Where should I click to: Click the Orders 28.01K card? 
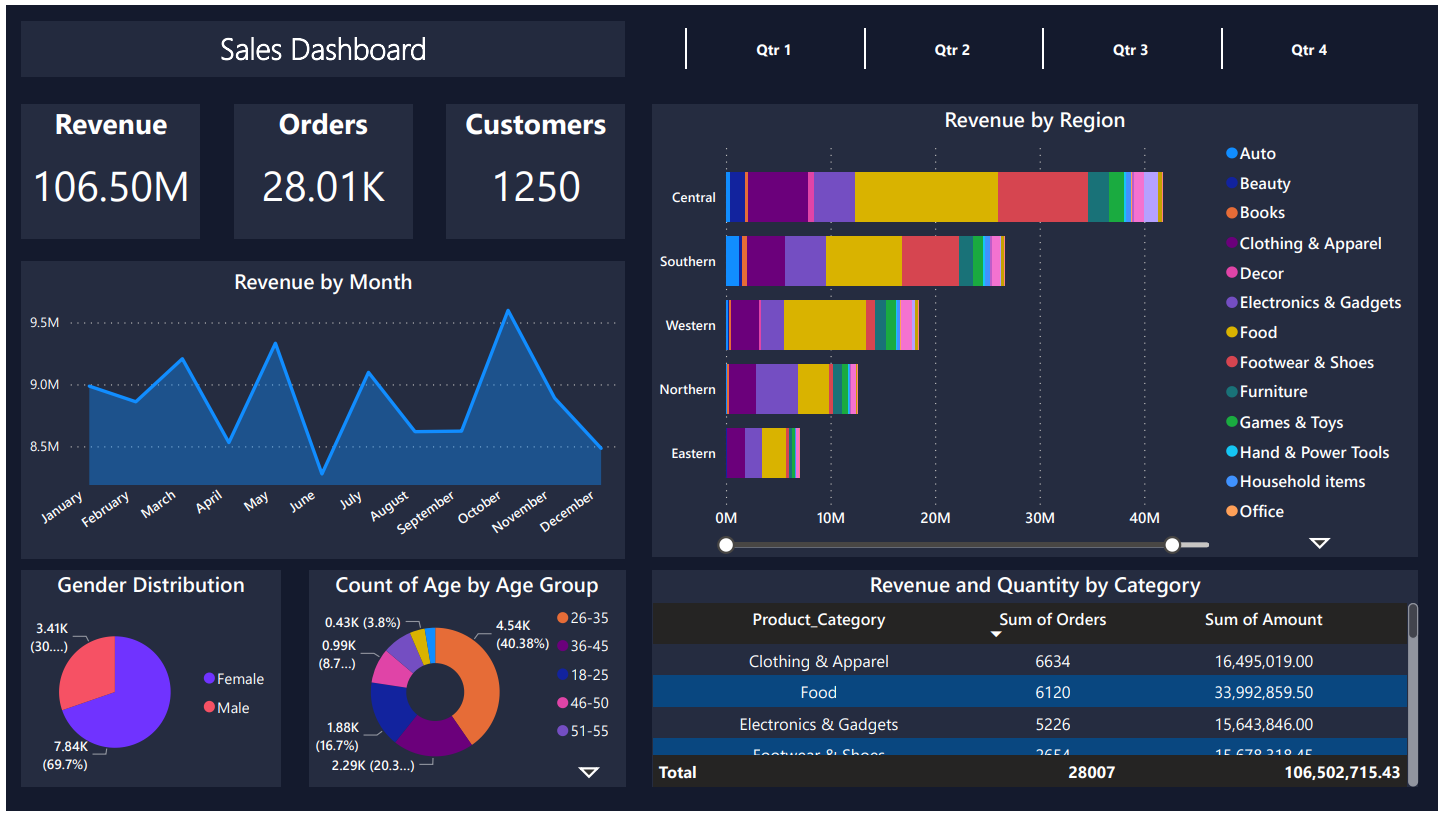click(x=323, y=171)
